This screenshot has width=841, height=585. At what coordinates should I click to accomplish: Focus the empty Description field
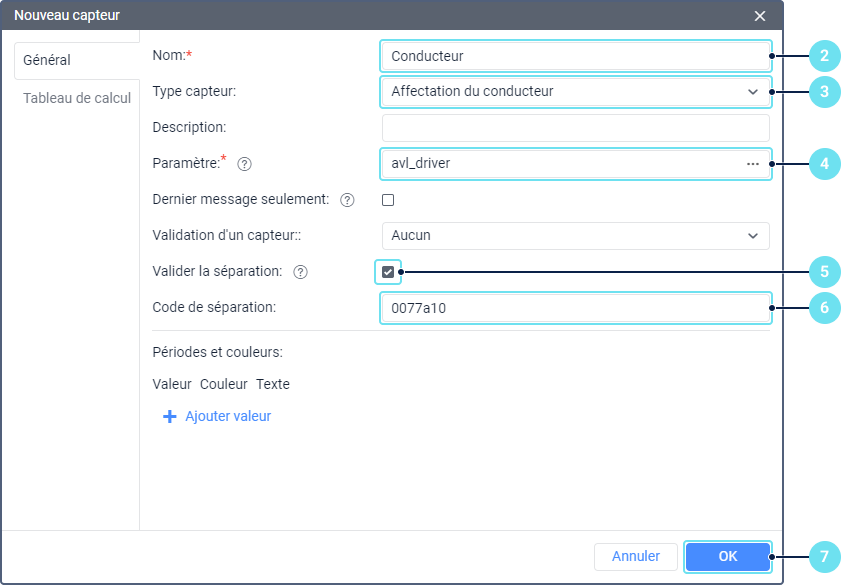tap(575, 127)
